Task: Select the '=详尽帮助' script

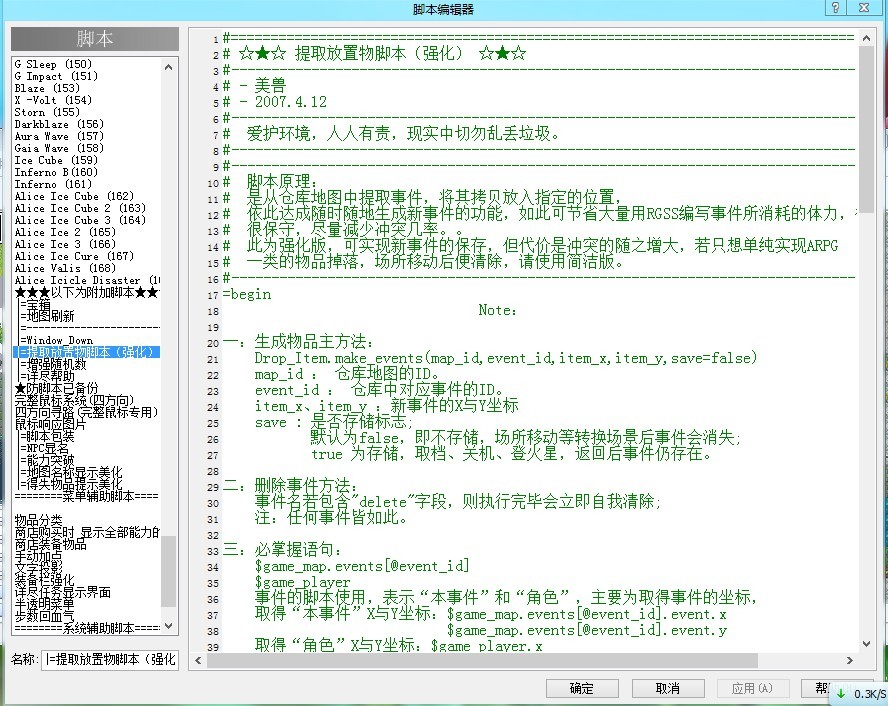Action: tap(46, 376)
